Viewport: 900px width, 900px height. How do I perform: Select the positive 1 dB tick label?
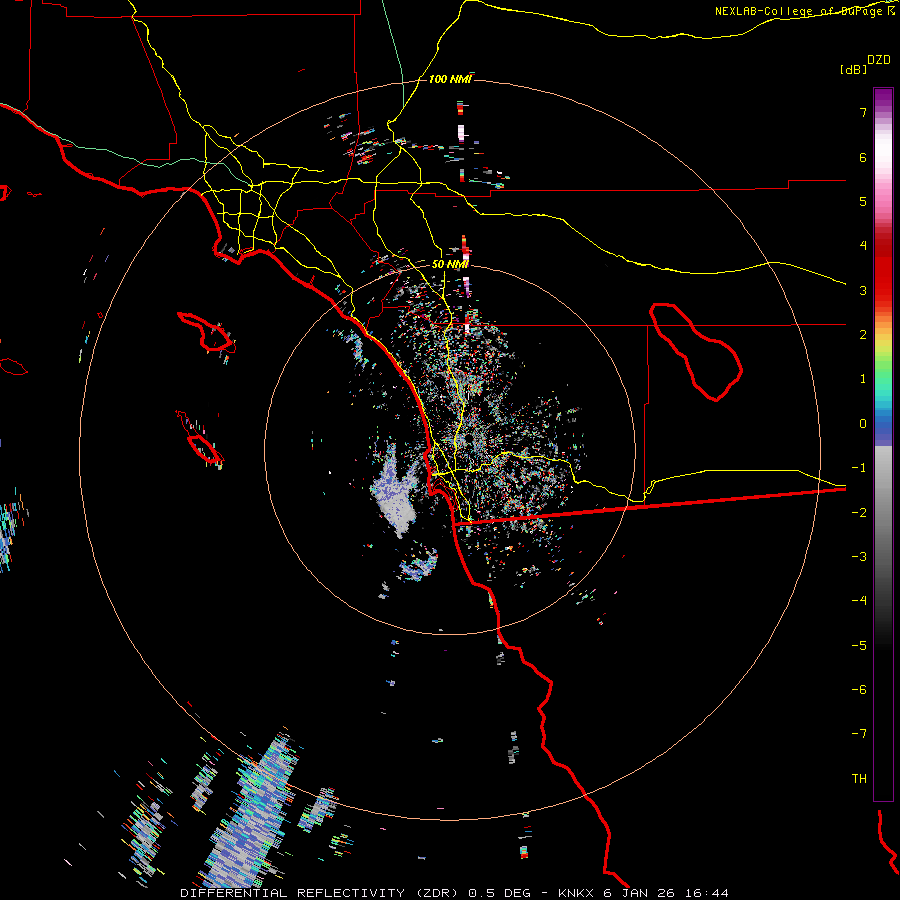pyautogui.click(x=863, y=379)
